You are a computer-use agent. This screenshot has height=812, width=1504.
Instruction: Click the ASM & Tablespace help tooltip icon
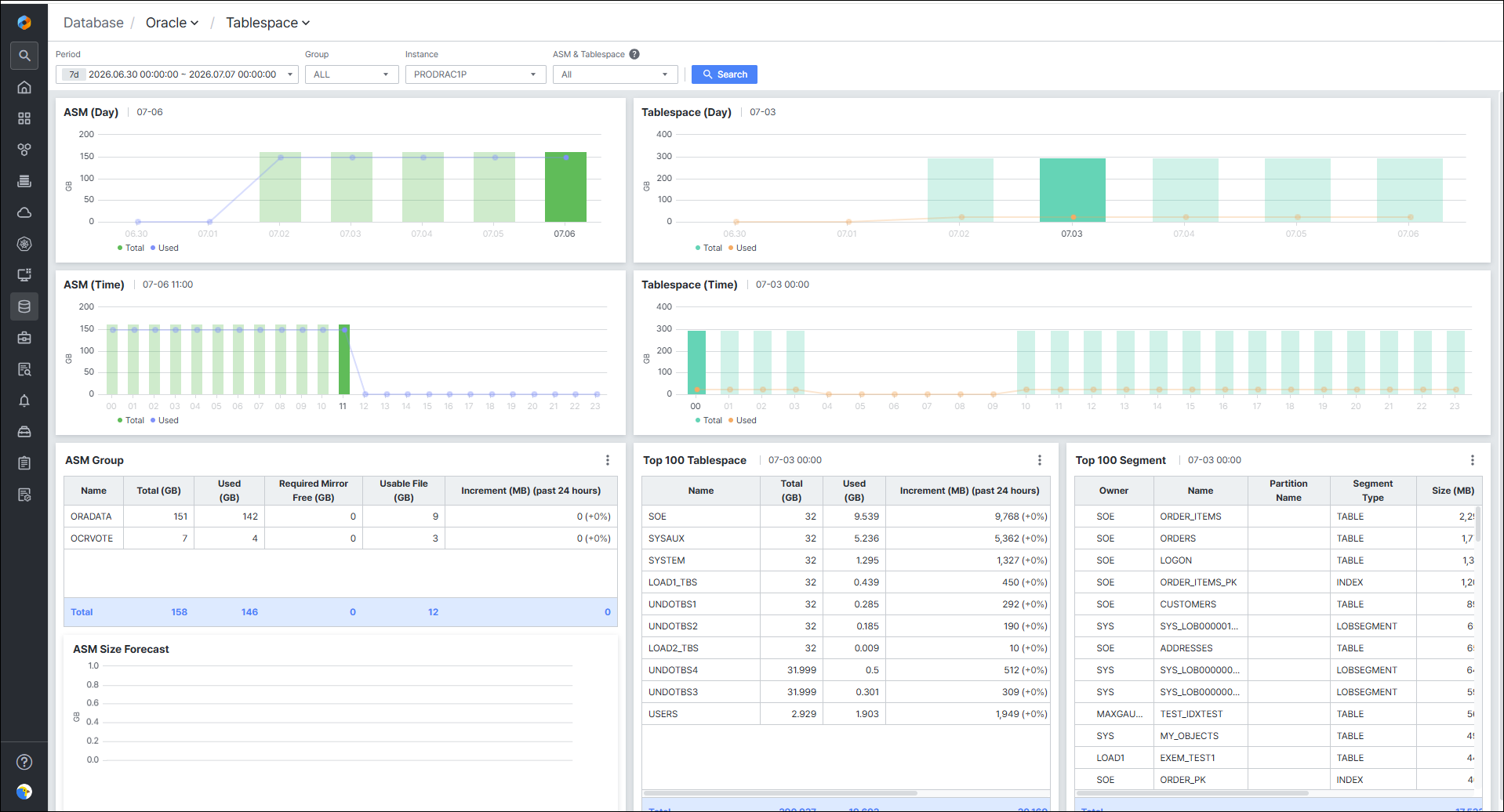(634, 54)
